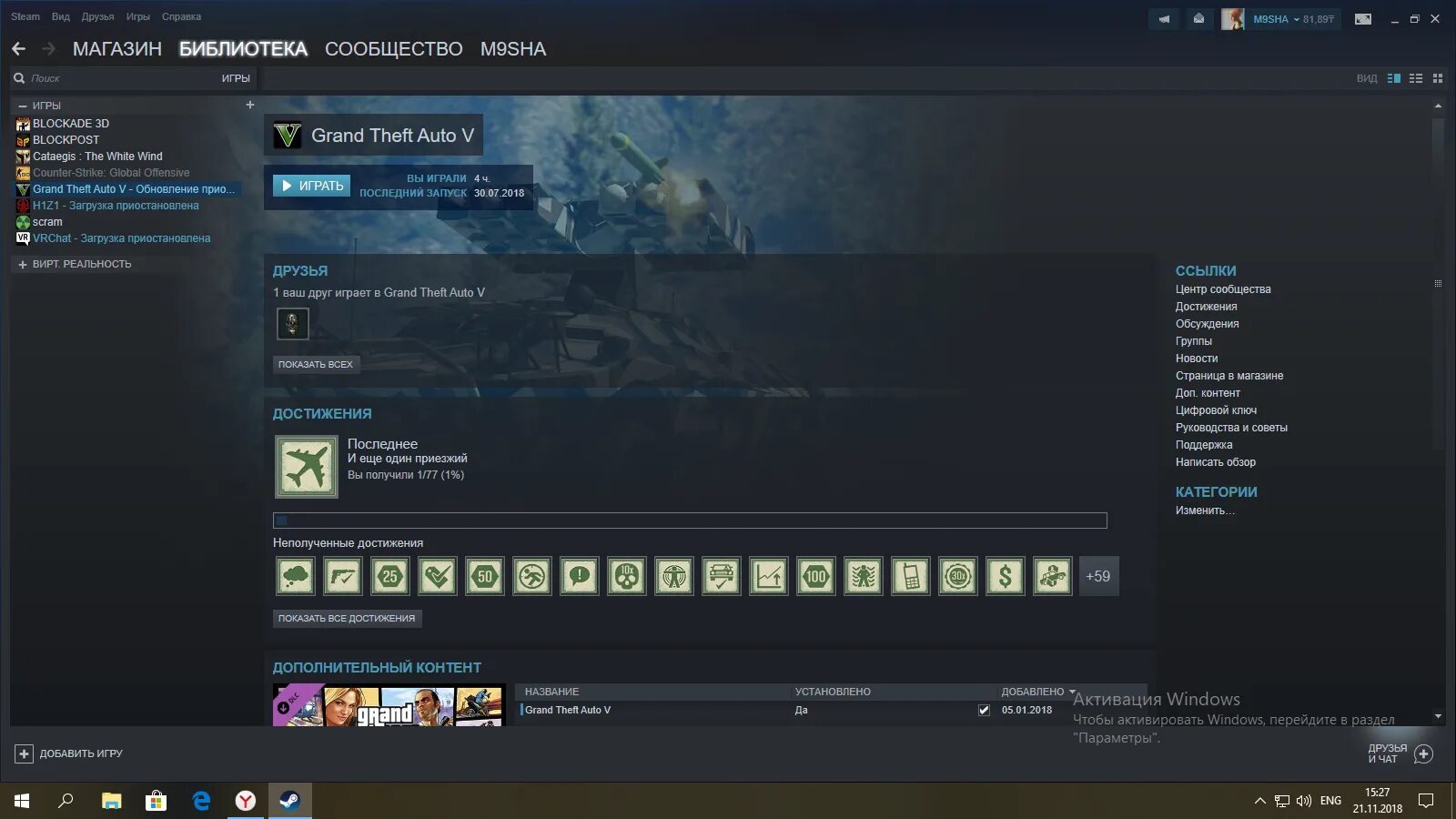View the car locked achievement
Image resolution: width=1456 pixels, height=819 pixels.
point(722,576)
